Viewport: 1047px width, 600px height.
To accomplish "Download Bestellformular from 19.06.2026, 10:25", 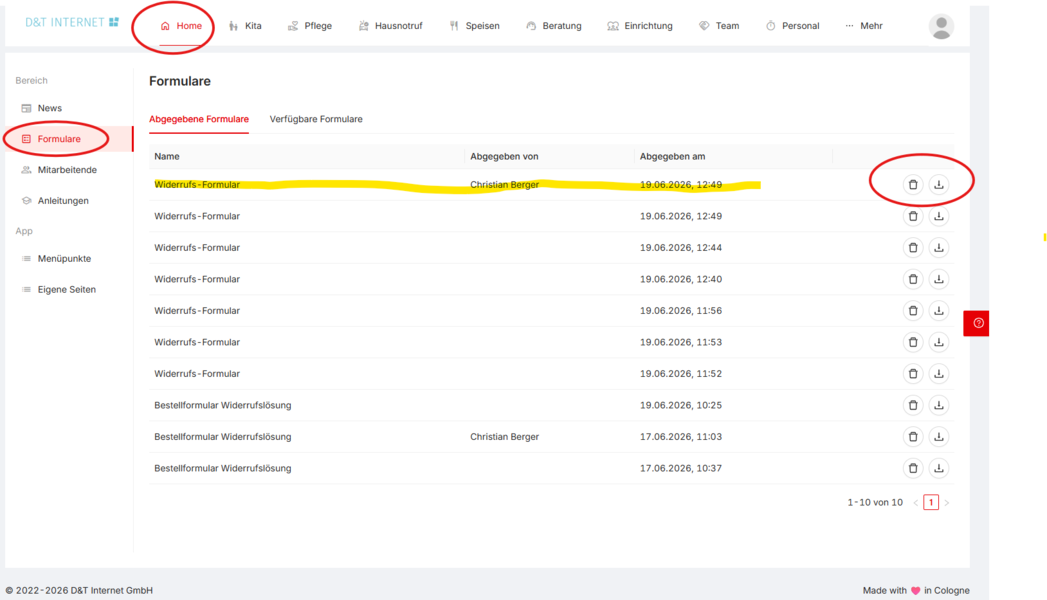I will point(938,405).
